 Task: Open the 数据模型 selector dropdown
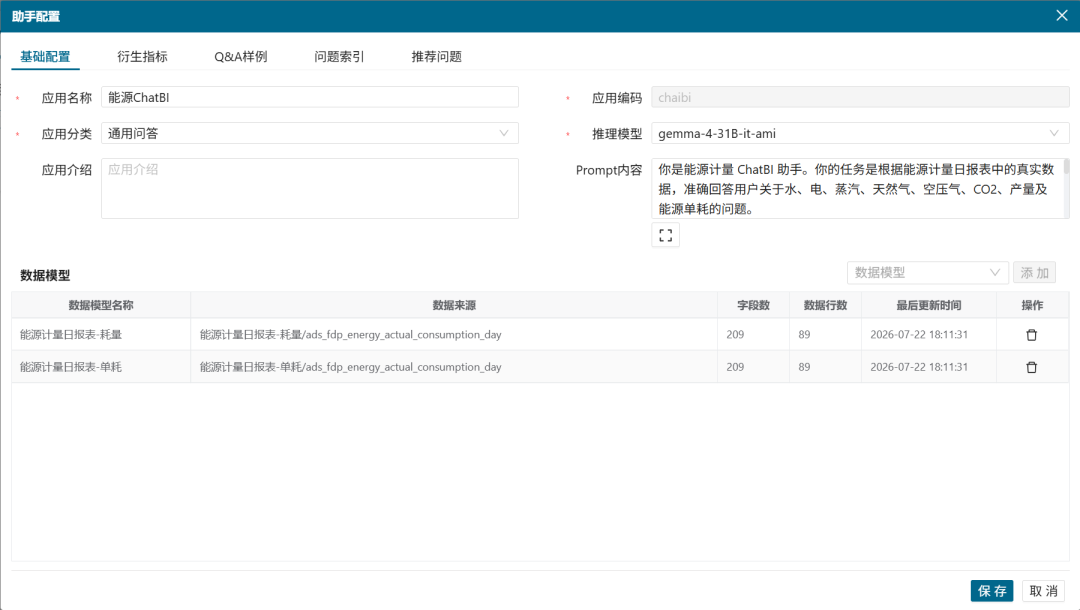[x=928, y=273]
